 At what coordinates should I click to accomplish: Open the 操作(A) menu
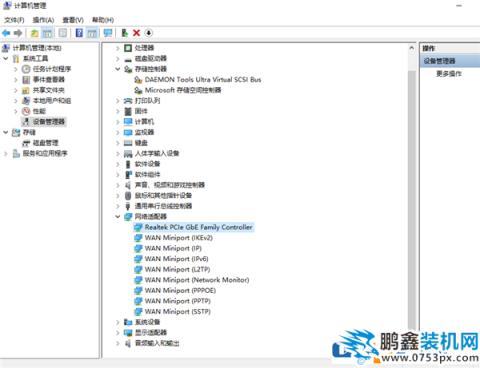(x=43, y=20)
